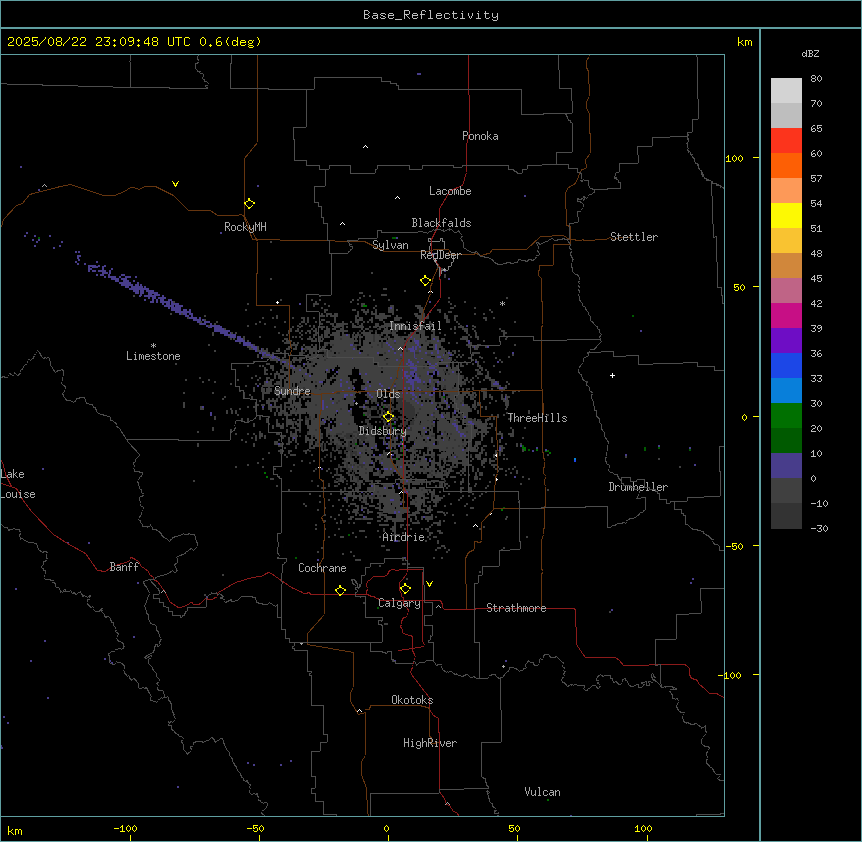This screenshot has height=842, width=862.
Task: Select the dark gray -10 dBZ swatch
Action: [x=786, y=516]
